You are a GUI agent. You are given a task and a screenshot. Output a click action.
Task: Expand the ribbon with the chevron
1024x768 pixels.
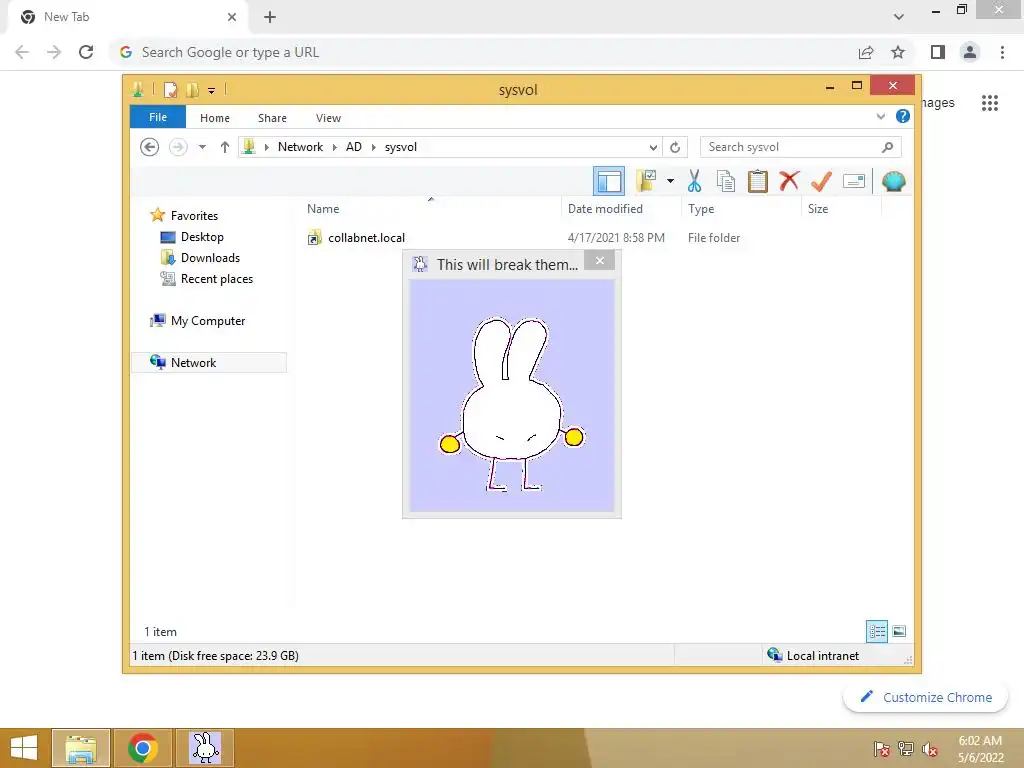(x=880, y=116)
